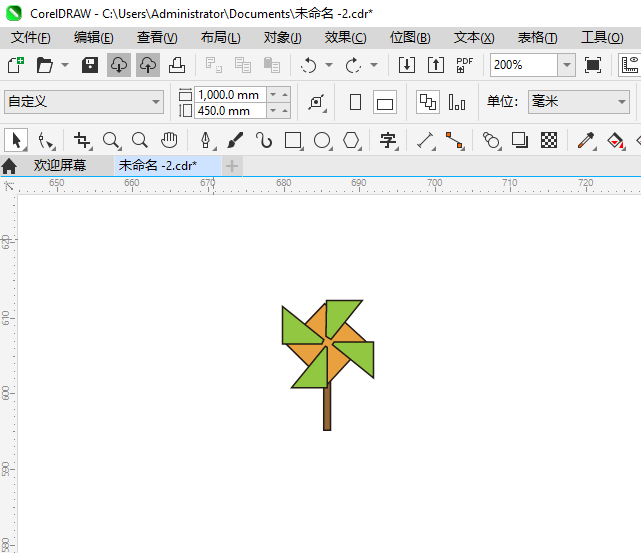Click the Export icon with the up arrow

436,65
